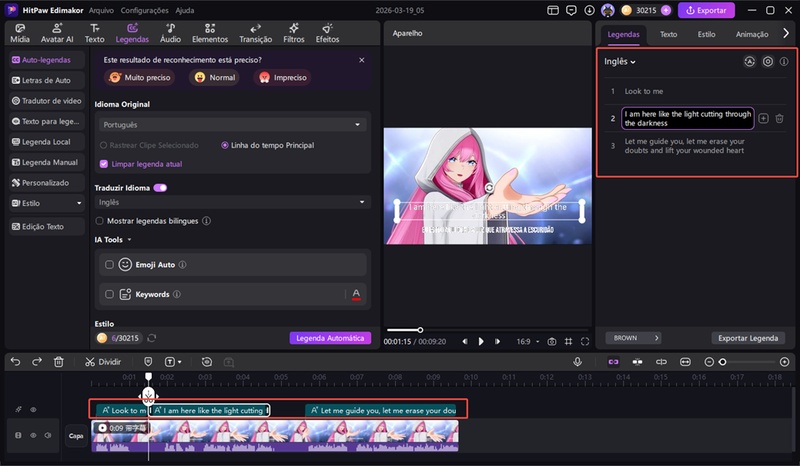Expand the Estilo sidebar item
Viewport: 800px width, 466px height.
pos(46,203)
